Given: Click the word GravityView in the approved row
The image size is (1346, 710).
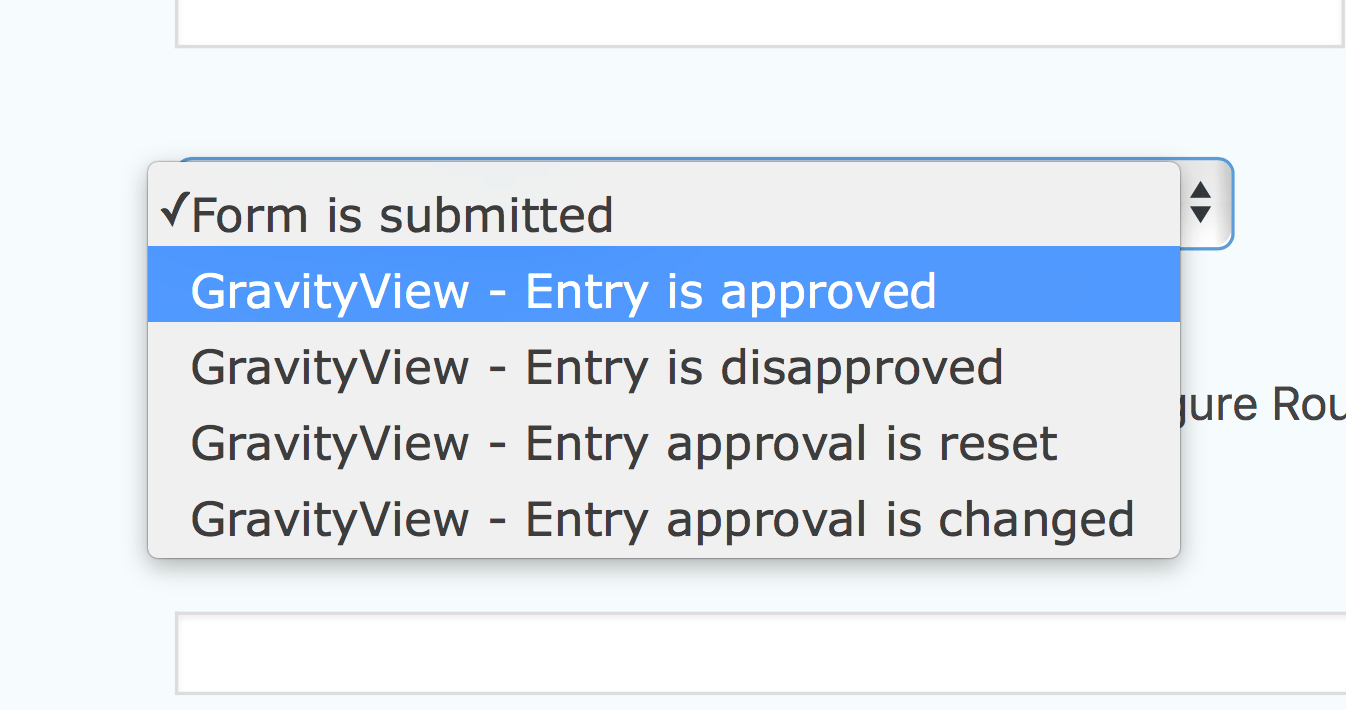Looking at the screenshot, I should tap(330, 292).
